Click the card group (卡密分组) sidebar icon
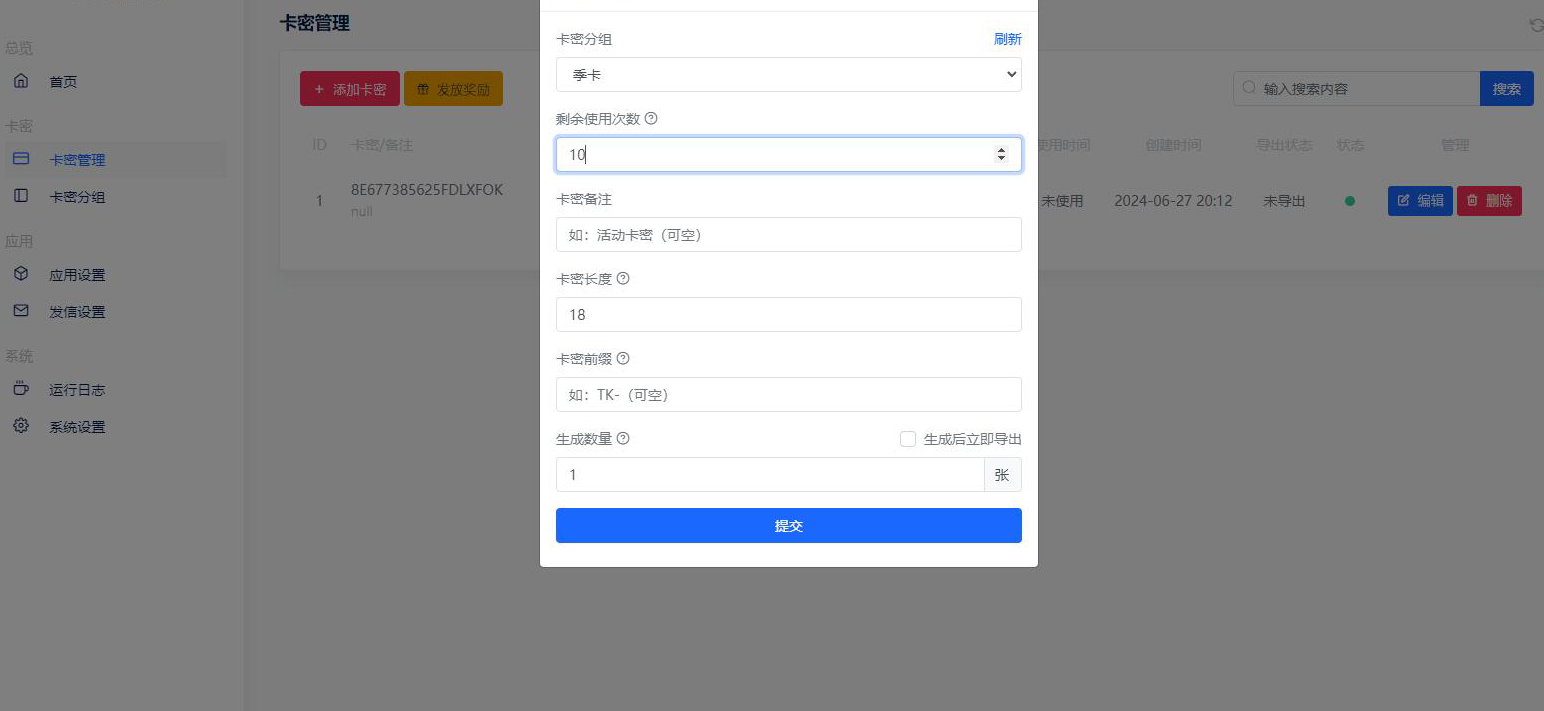This screenshot has height=711, width=1544. (21, 196)
